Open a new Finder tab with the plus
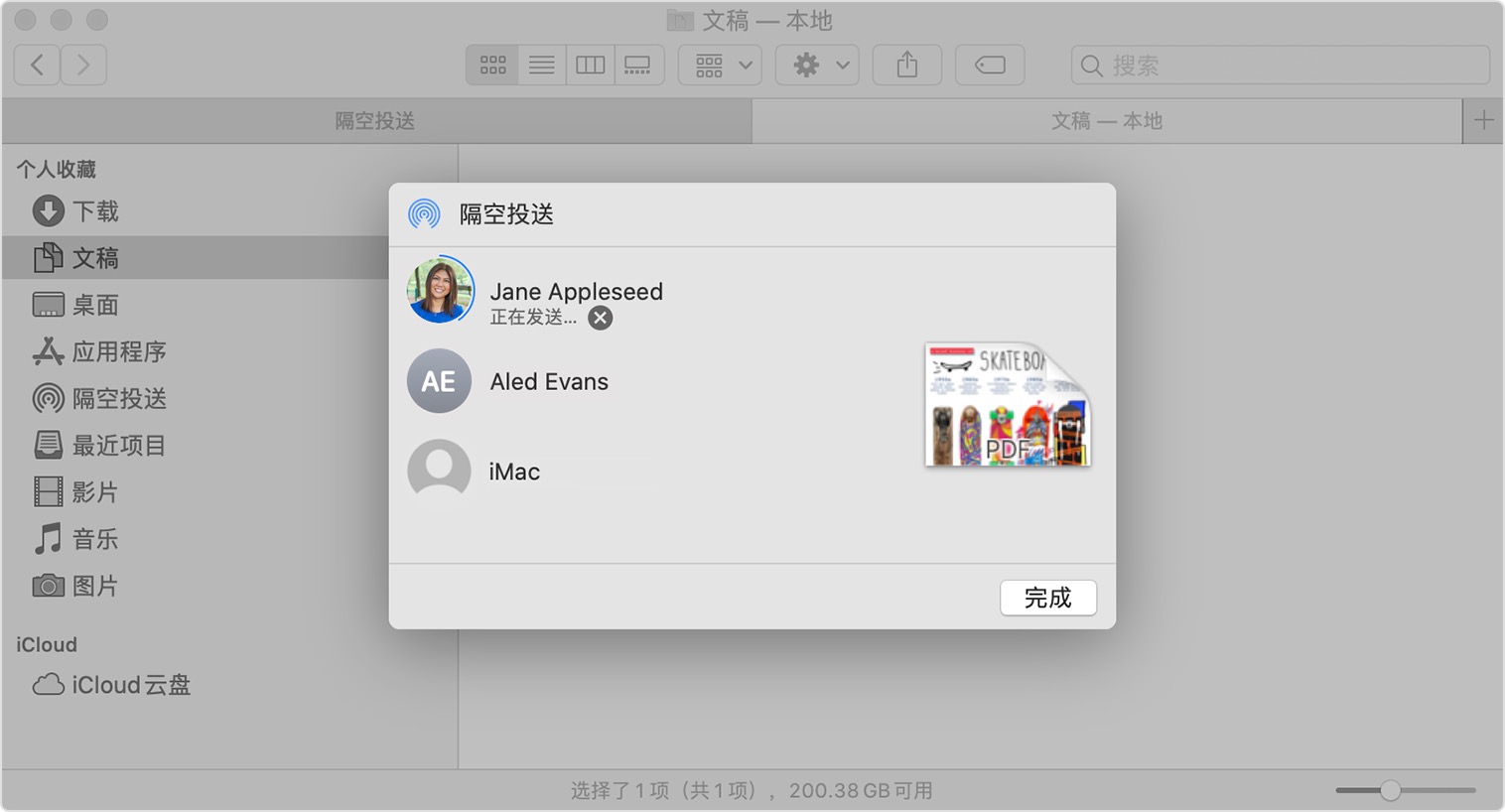 pyautogui.click(x=1482, y=120)
